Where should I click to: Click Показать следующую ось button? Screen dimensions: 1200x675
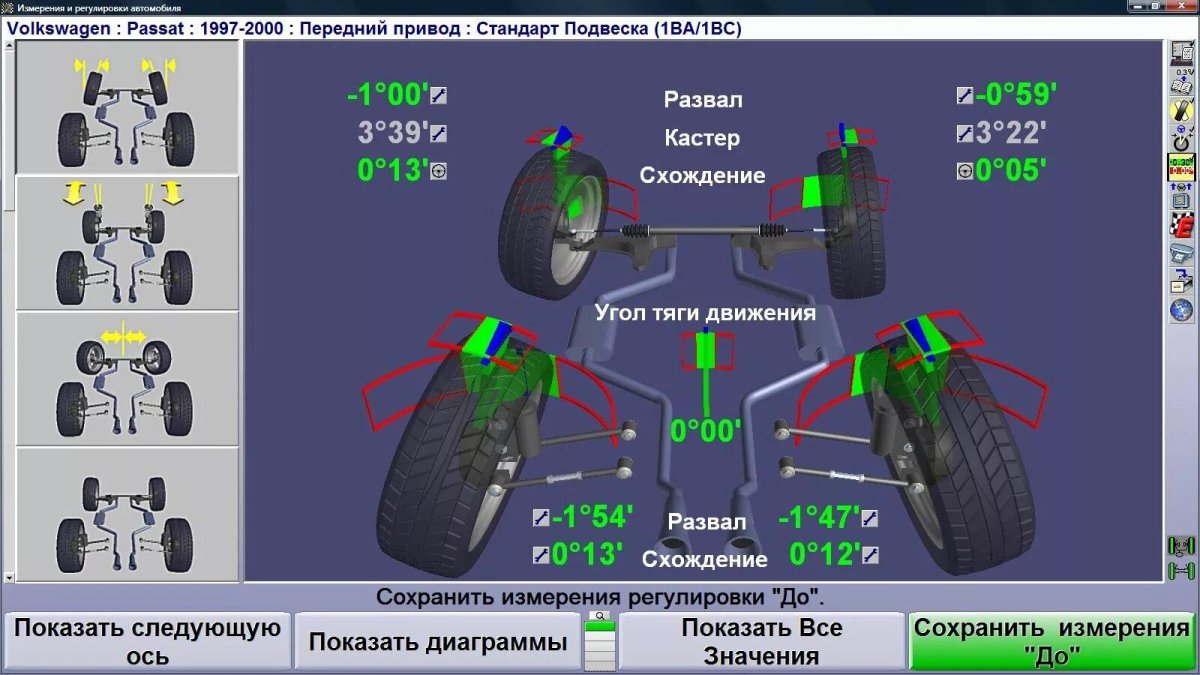tap(143, 644)
